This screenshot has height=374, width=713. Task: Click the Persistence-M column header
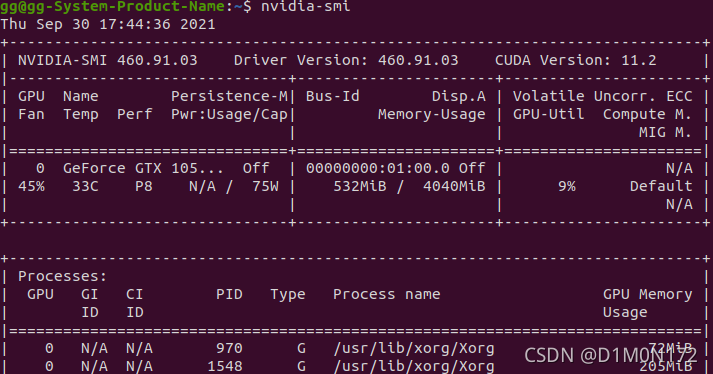[229, 96]
